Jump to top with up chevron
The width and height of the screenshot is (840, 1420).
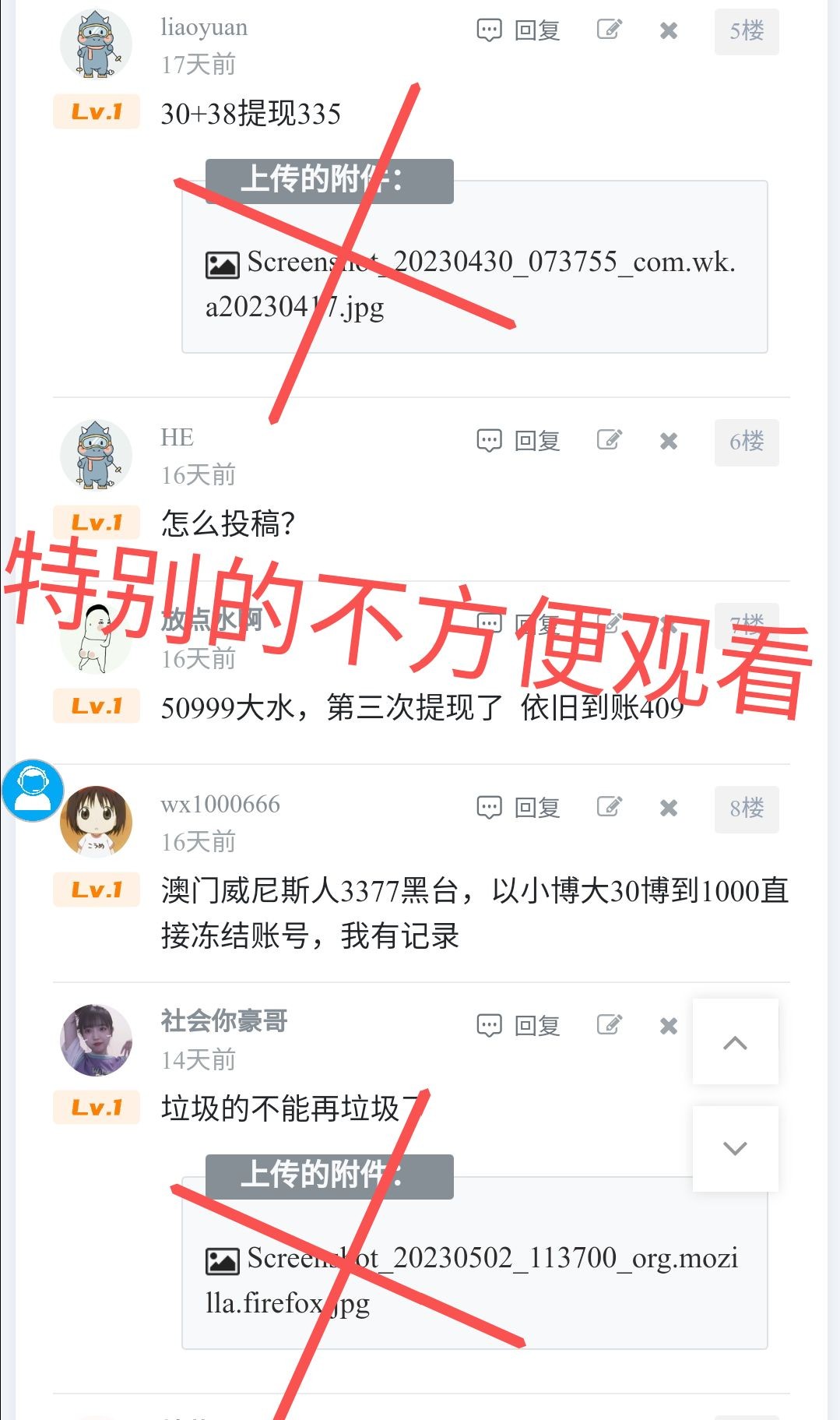point(736,1042)
